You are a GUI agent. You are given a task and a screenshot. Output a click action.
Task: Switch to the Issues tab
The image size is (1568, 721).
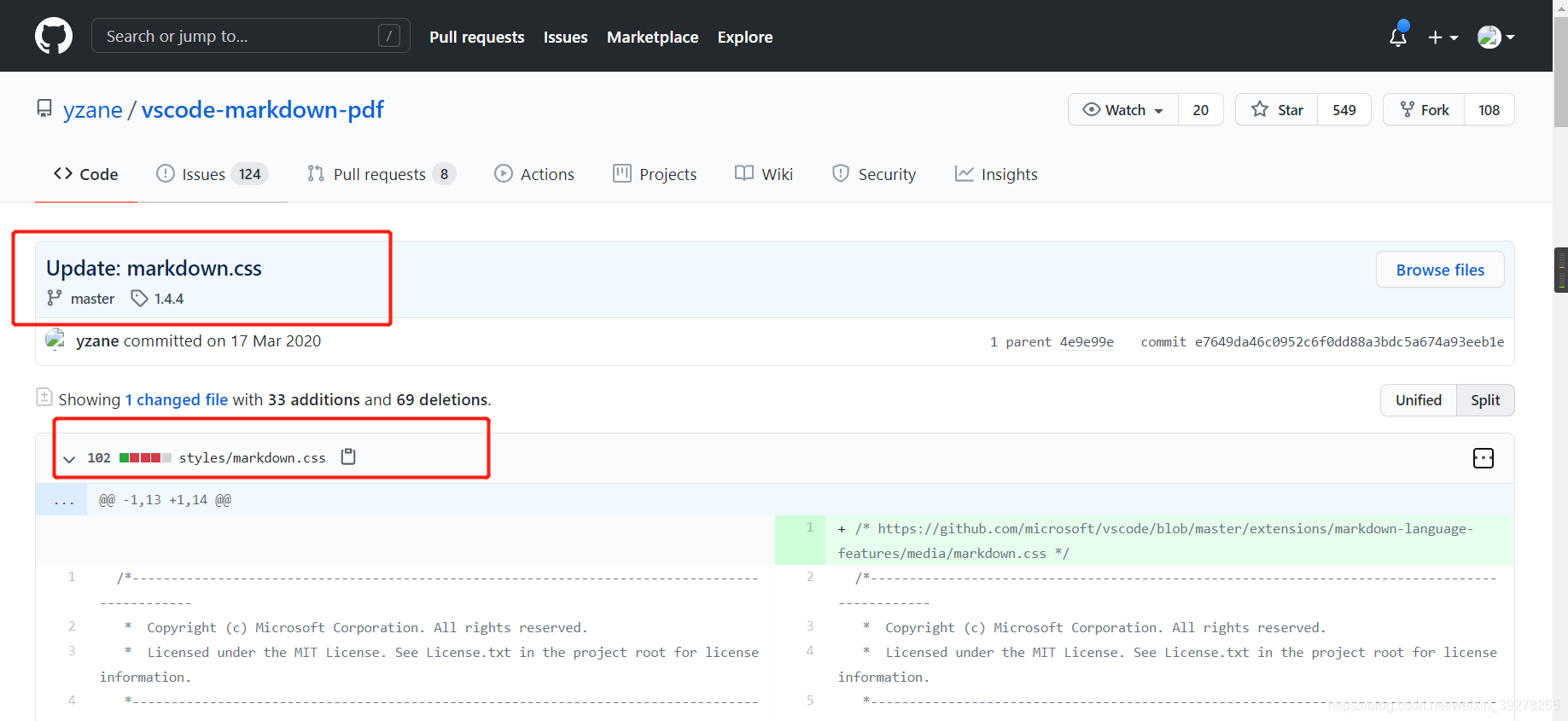[213, 174]
